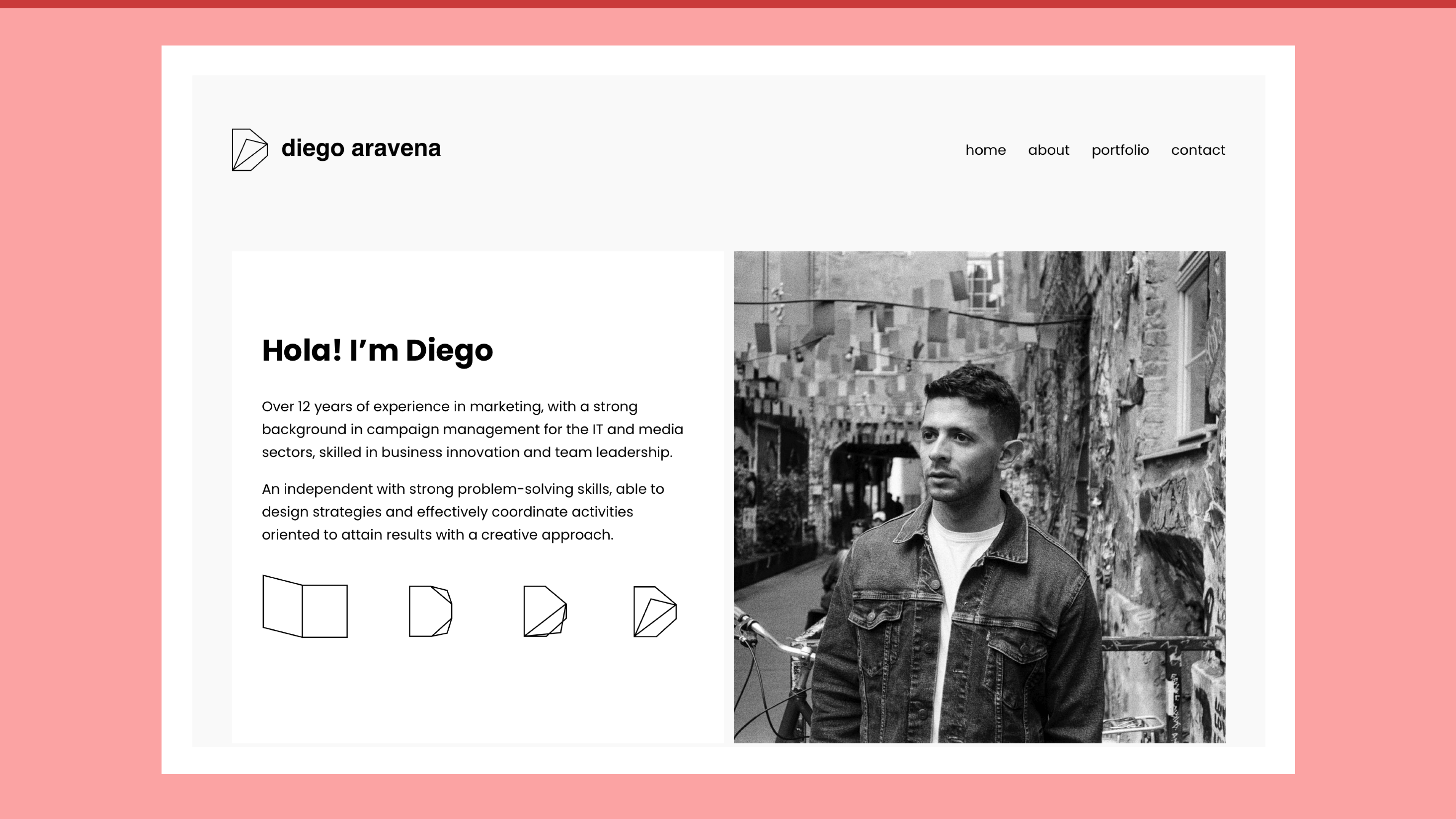Go to the about page
This screenshot has width=1456, height=819.
(x=1048, y=151)
